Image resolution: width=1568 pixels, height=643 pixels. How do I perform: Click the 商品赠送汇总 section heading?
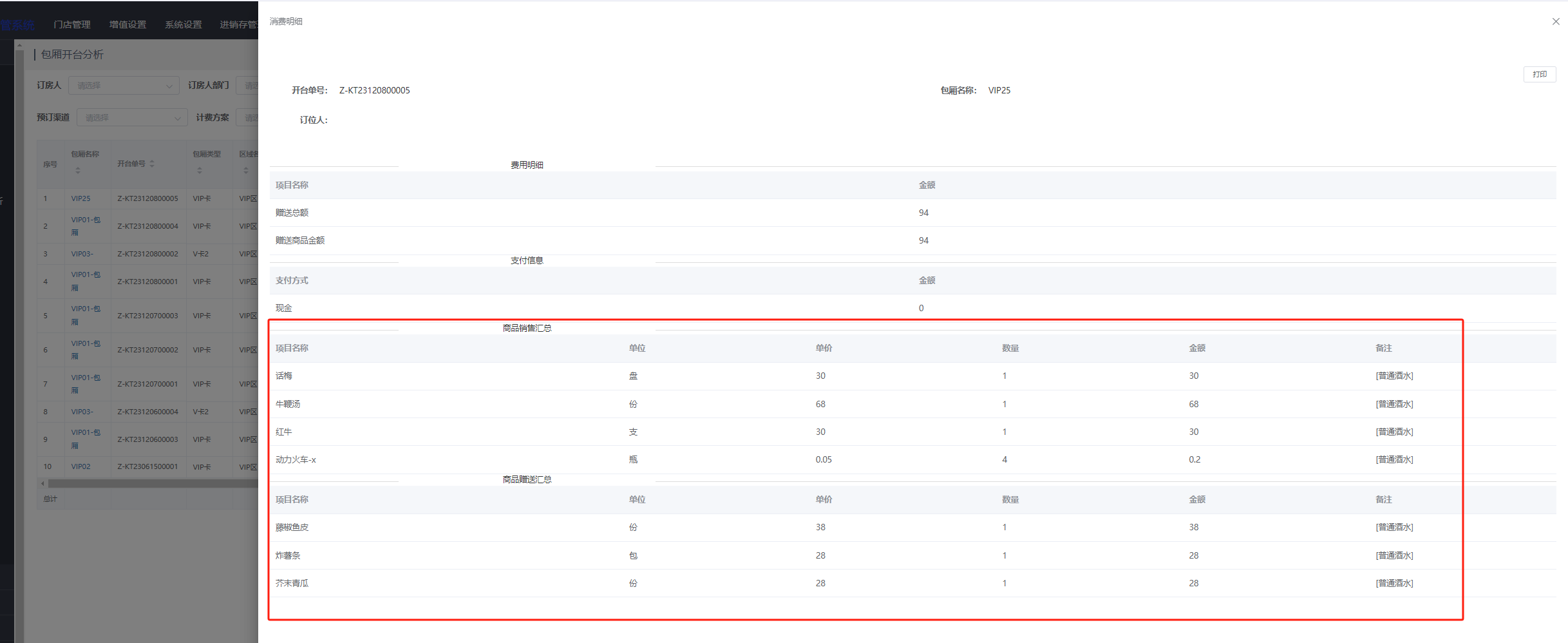[527, 479]
